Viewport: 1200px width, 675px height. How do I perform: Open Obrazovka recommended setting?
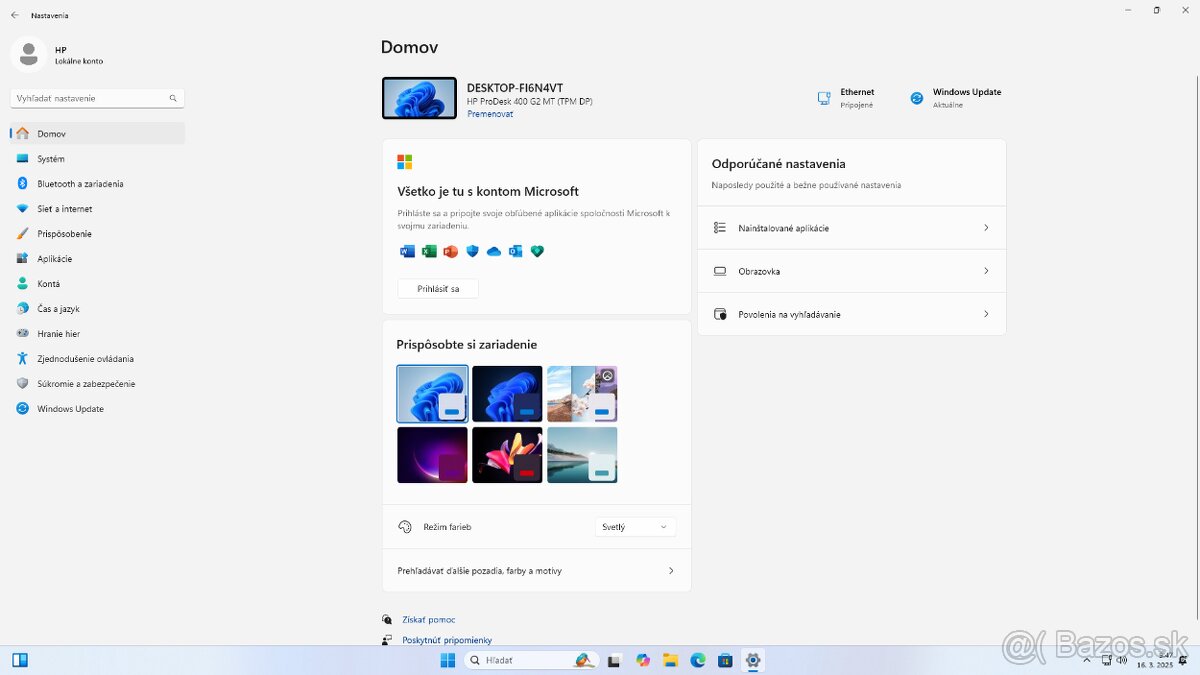pyautogui.click(x=851, y=271)
